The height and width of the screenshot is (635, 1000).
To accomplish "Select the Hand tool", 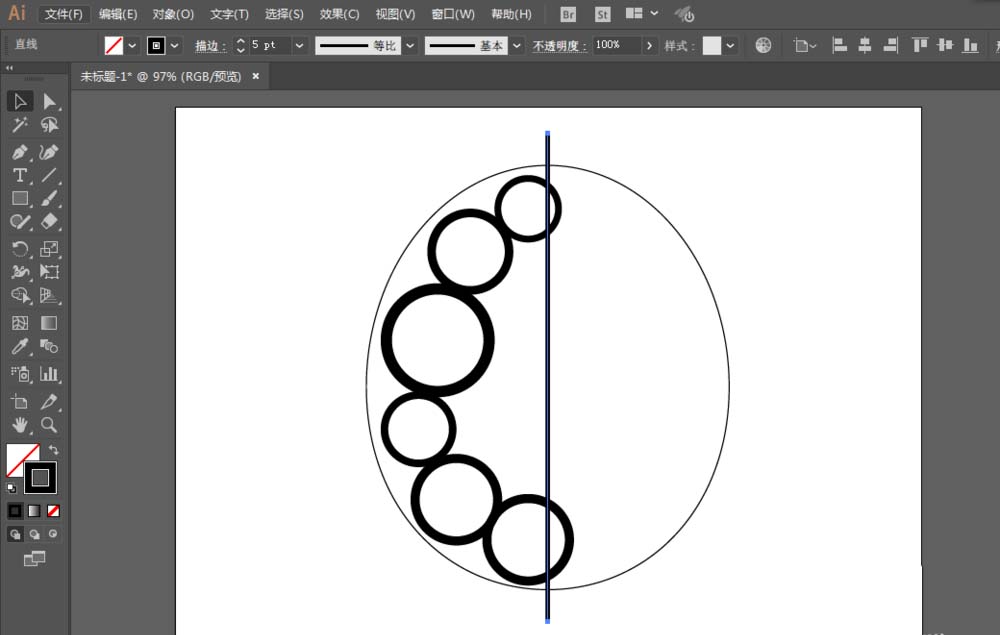I will 20,425.
